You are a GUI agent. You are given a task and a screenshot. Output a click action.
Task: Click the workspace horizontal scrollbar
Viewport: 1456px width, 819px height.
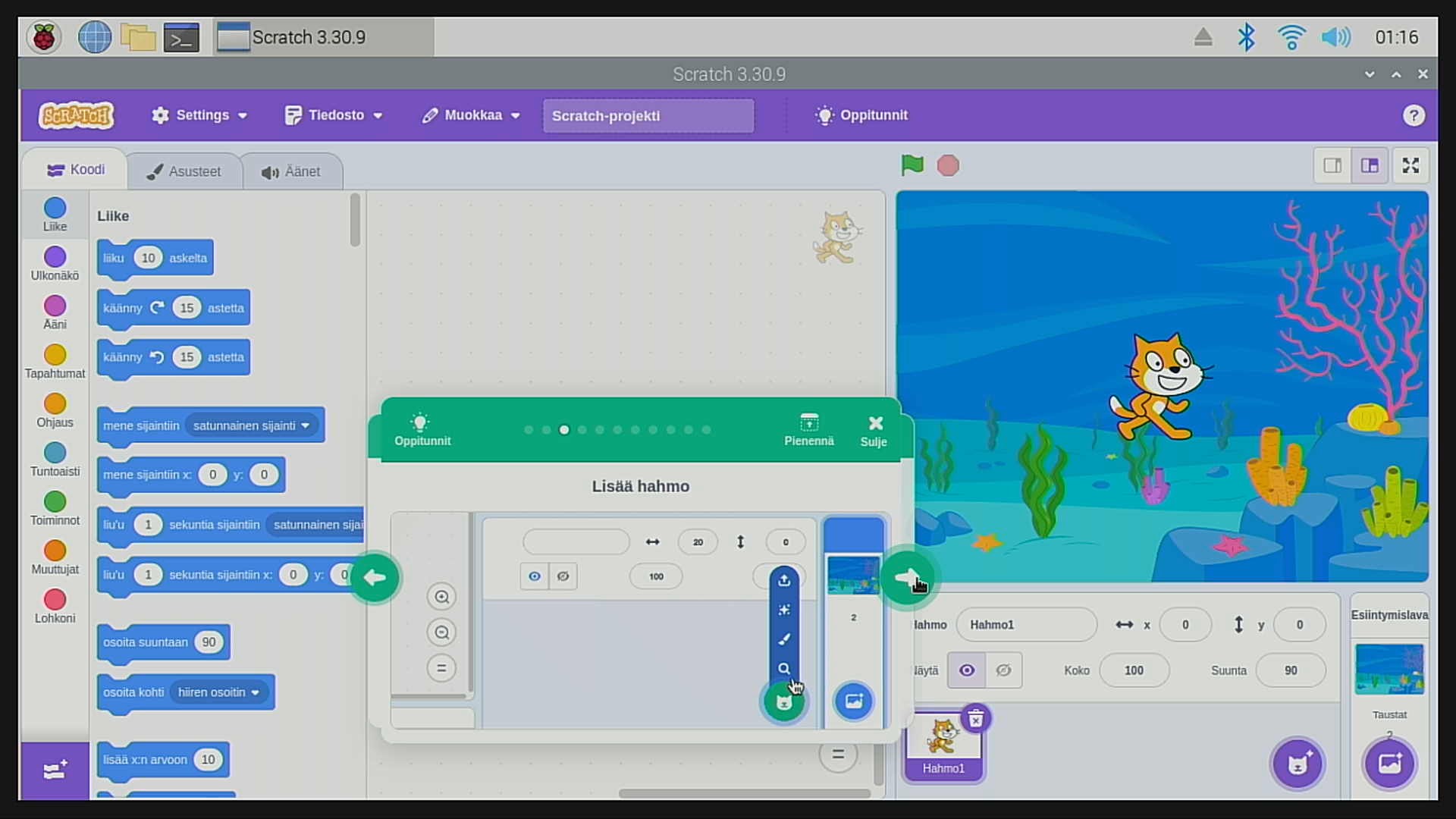pos(745,793)
